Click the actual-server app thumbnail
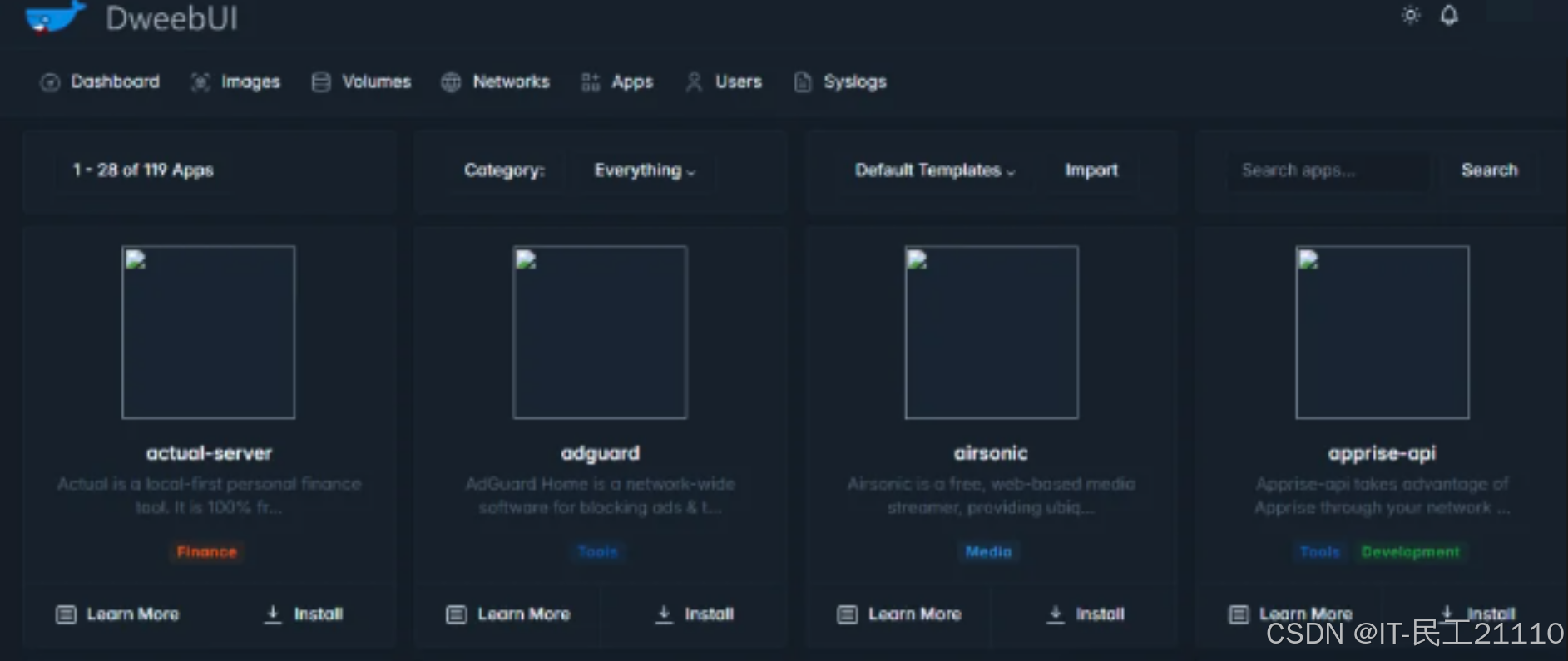This screenshot has height=661, width=1568. 209,332
